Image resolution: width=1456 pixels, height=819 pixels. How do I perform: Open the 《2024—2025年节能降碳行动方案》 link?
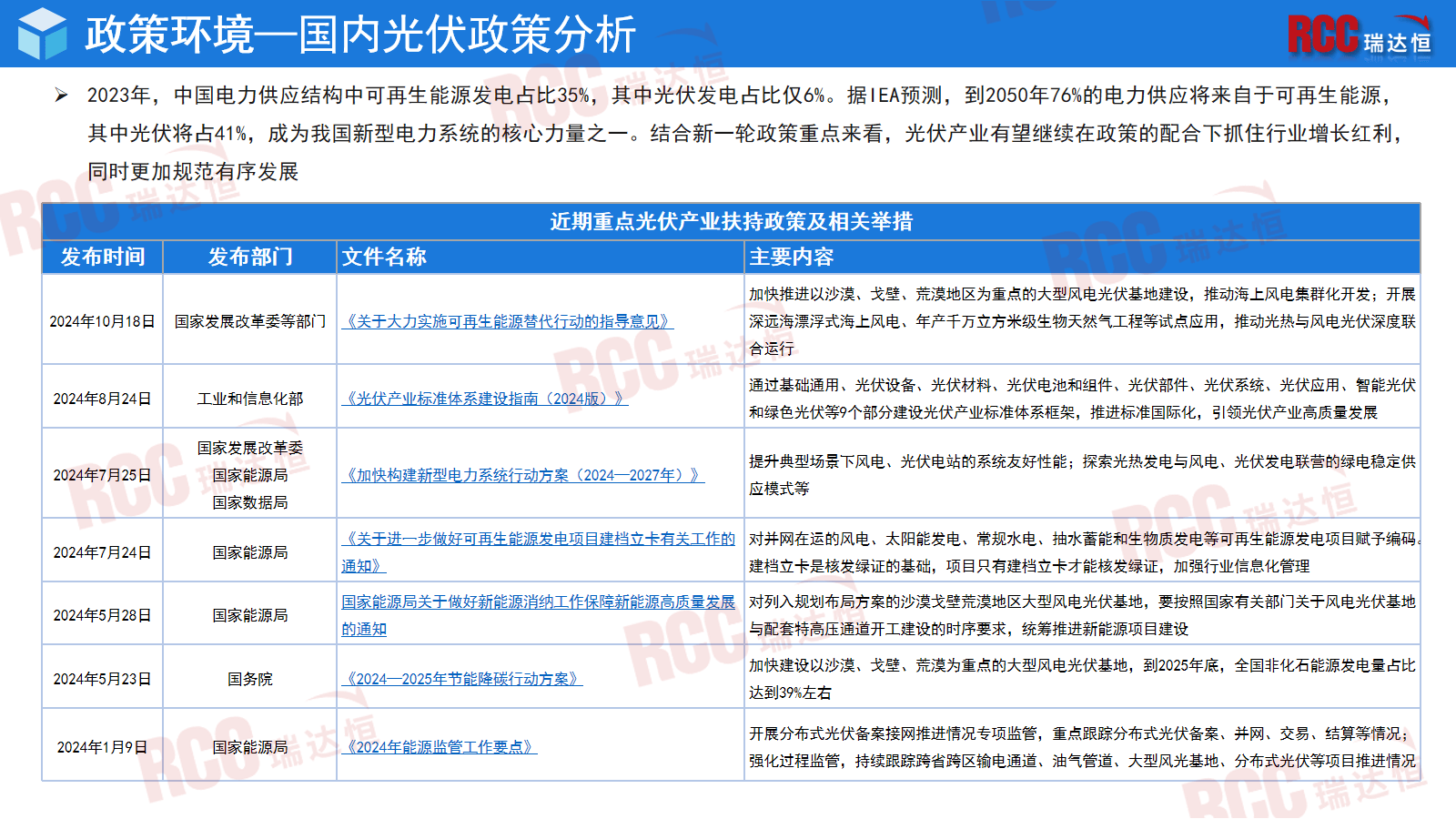click(x=462, y=679)
